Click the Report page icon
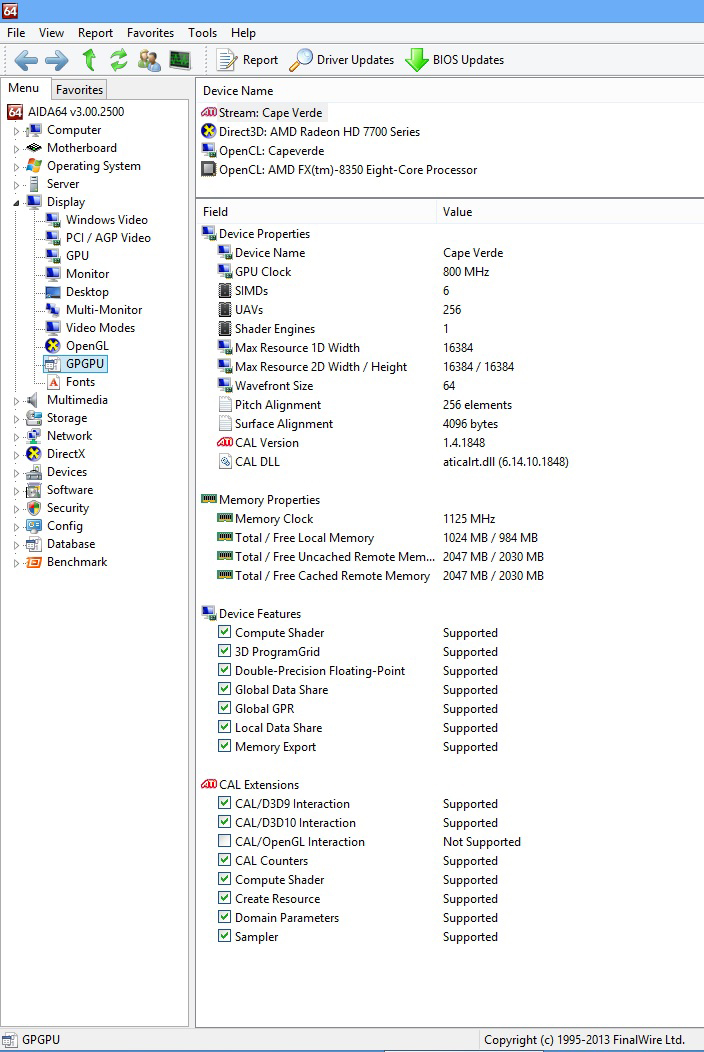This screenshot has height=1052, width=704. [x=226, y=60]
